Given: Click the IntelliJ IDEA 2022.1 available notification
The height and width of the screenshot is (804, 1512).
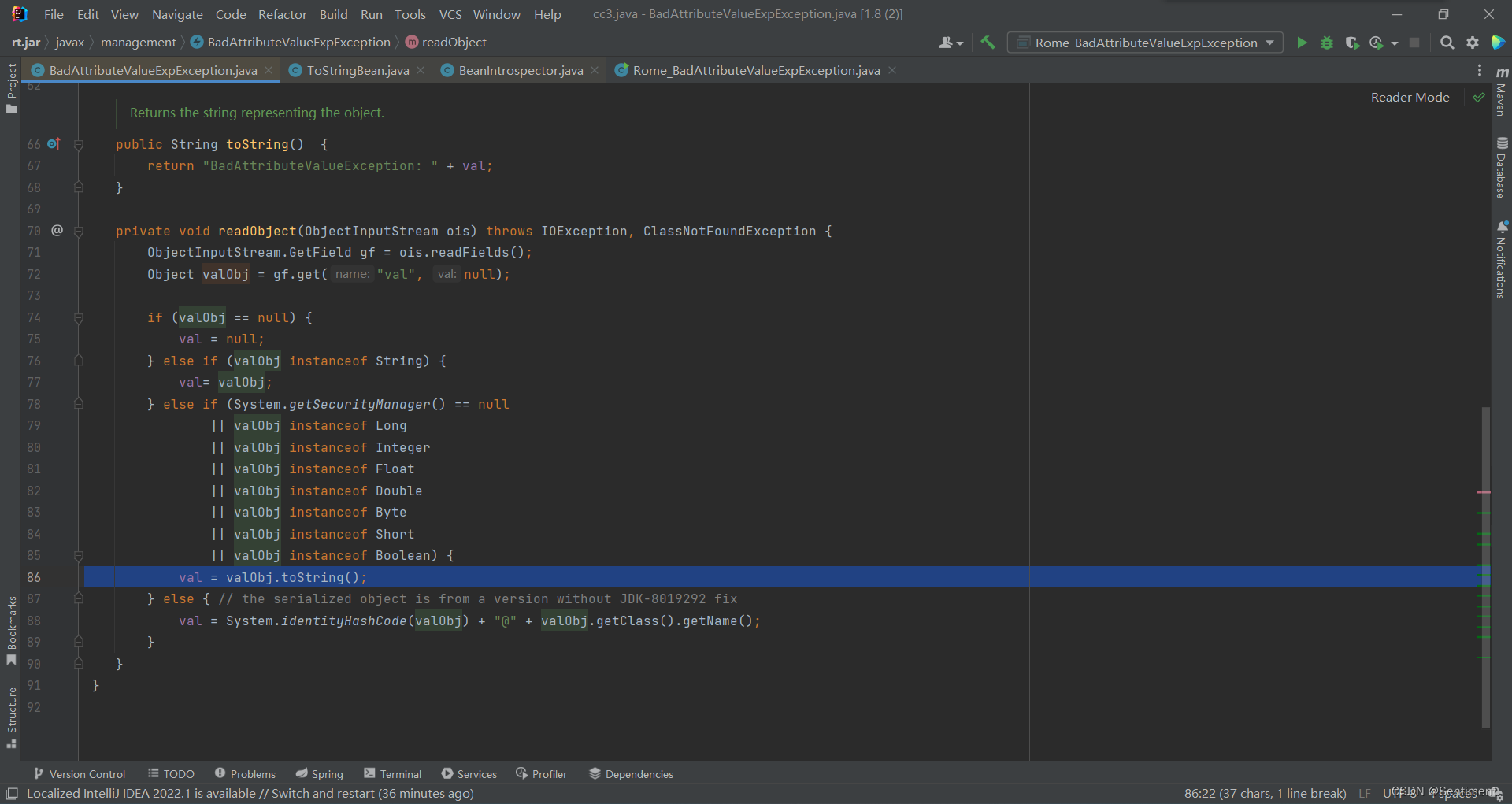Looking at the screenshot, I should (x=250, y=794).
